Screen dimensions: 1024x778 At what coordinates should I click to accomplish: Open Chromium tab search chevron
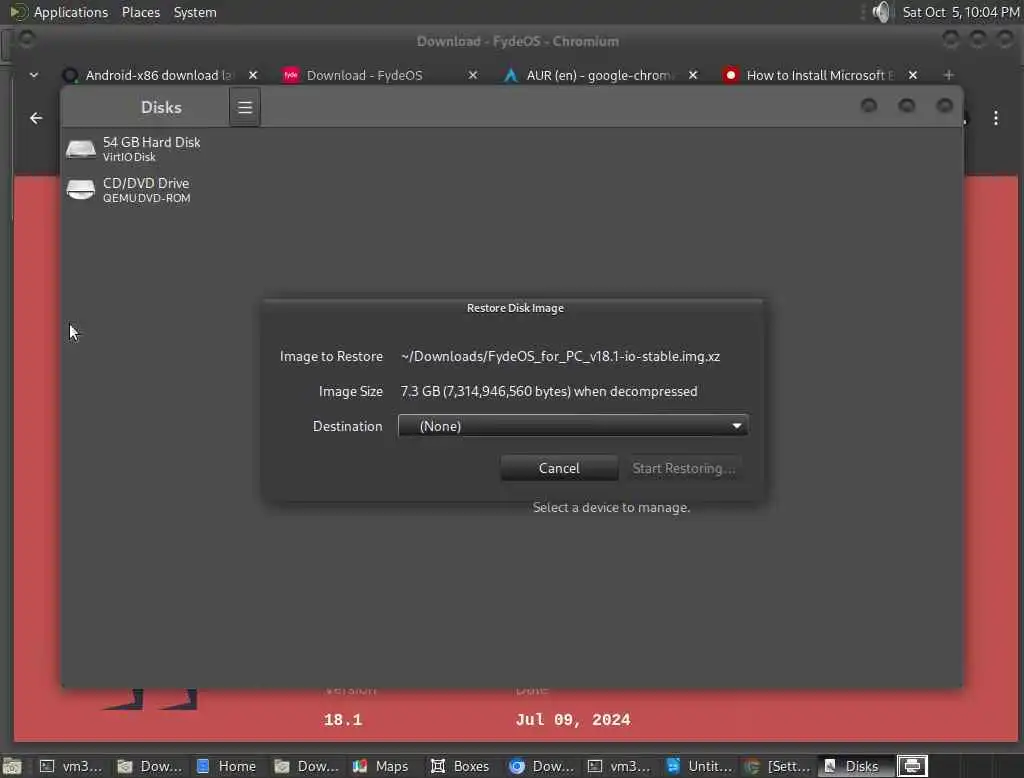(34, 75)
